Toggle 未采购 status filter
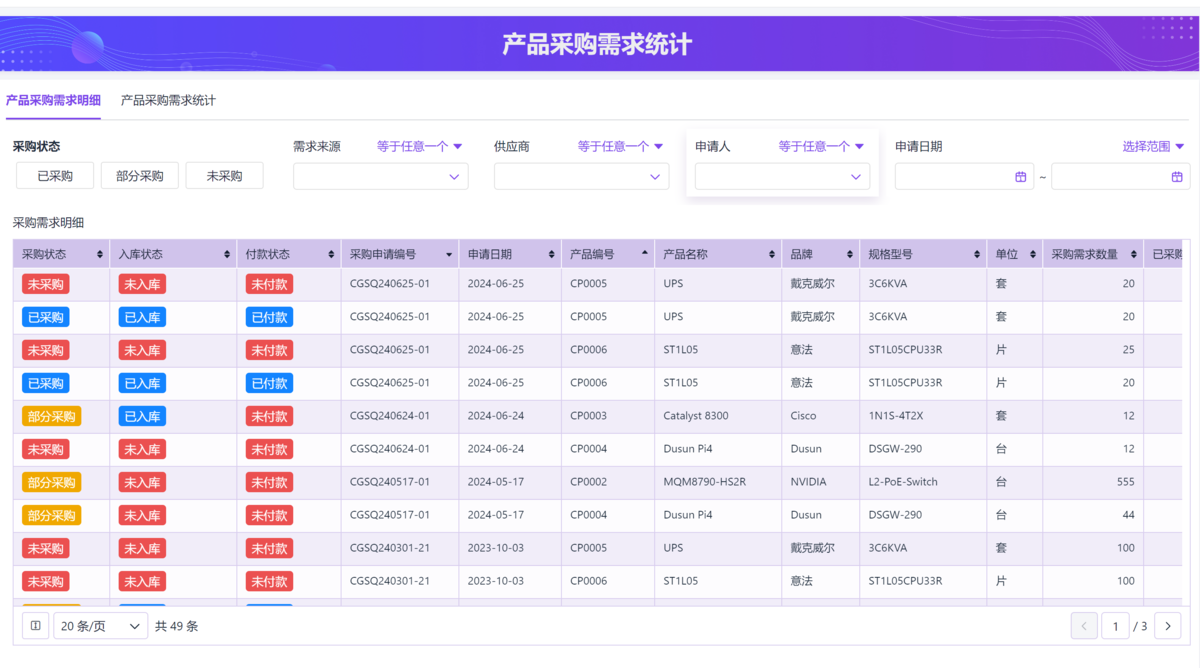1200x668 pixels. pyautogui.click(x=224, y=176)
